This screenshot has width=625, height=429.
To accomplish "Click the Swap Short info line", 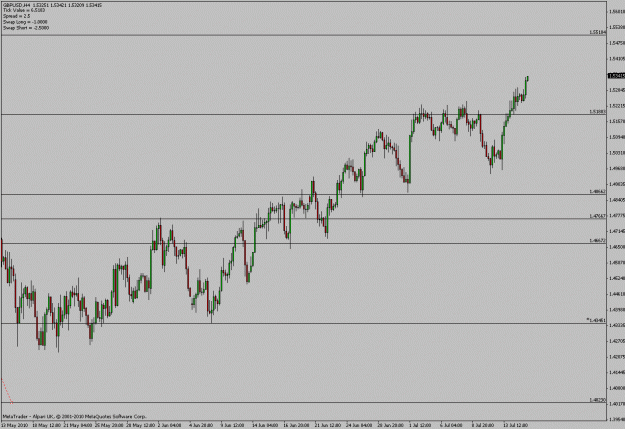I will click(x=26, y=28).
